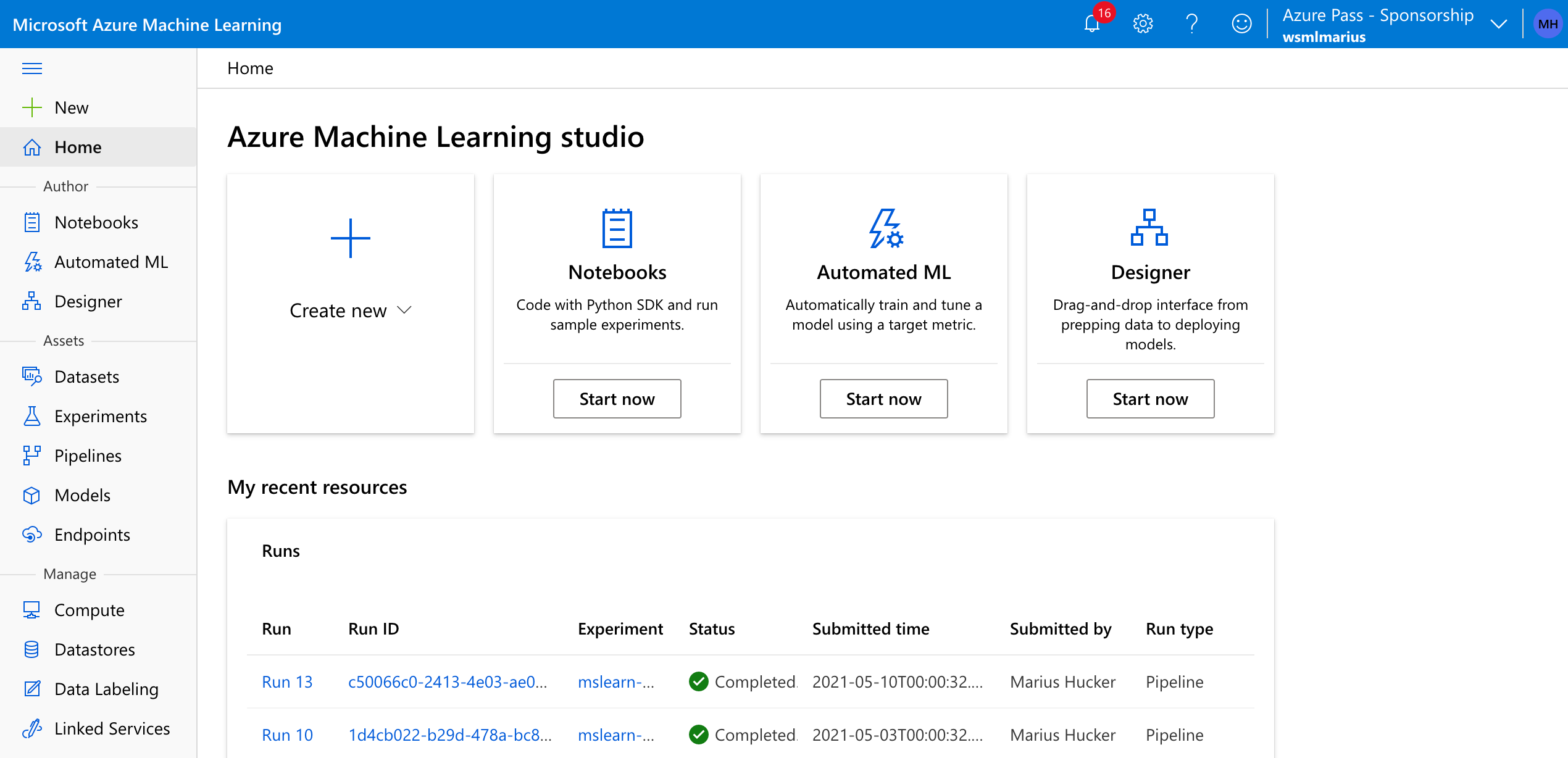Select Compute in Manage section
This screenshot has height=758, width=1568.
pos(89,610)
